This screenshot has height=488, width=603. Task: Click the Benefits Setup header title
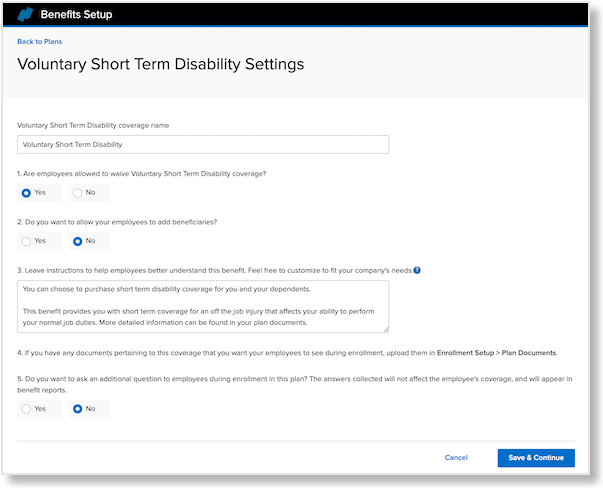pyautogui.click(x=76, y=15)
